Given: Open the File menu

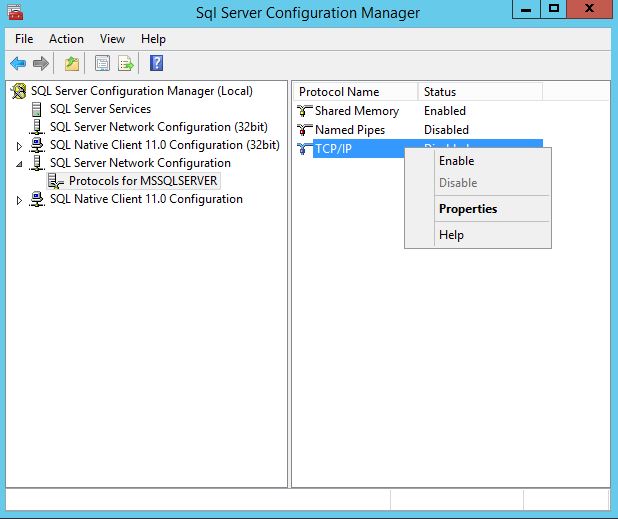Looking at the screenshot, I should click(x=24, y=39).
